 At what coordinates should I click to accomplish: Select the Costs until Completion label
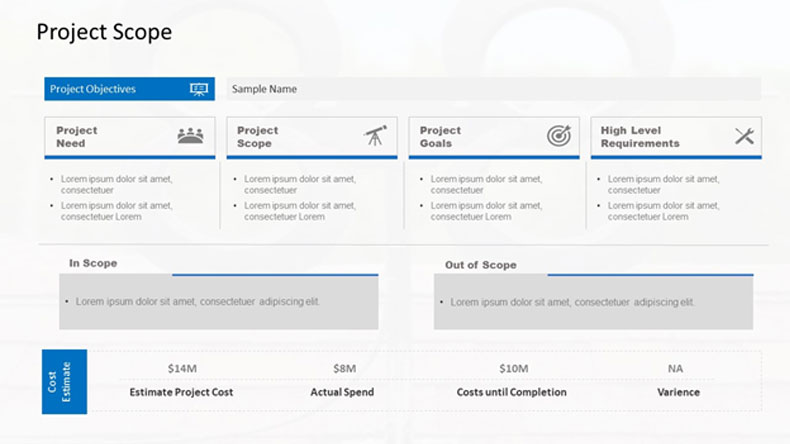pos(511,392)
